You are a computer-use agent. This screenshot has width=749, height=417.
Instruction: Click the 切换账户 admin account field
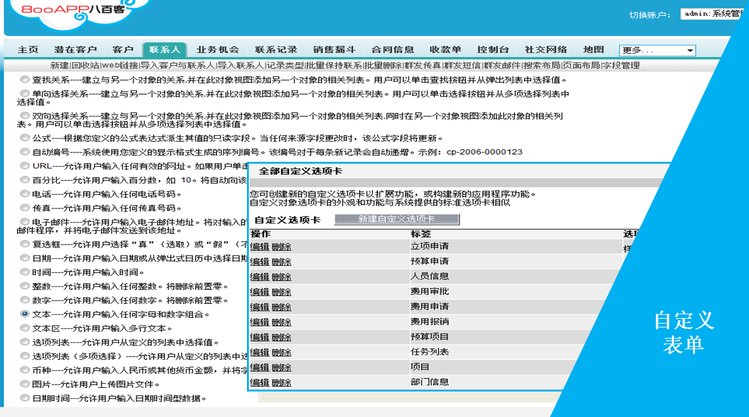pos(712,14)
